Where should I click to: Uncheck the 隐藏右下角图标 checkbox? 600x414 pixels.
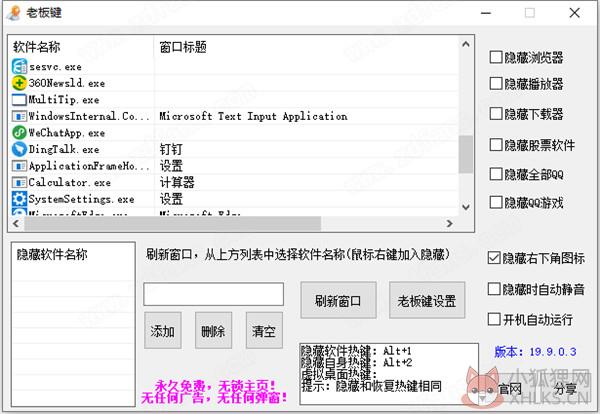(494, 258)
